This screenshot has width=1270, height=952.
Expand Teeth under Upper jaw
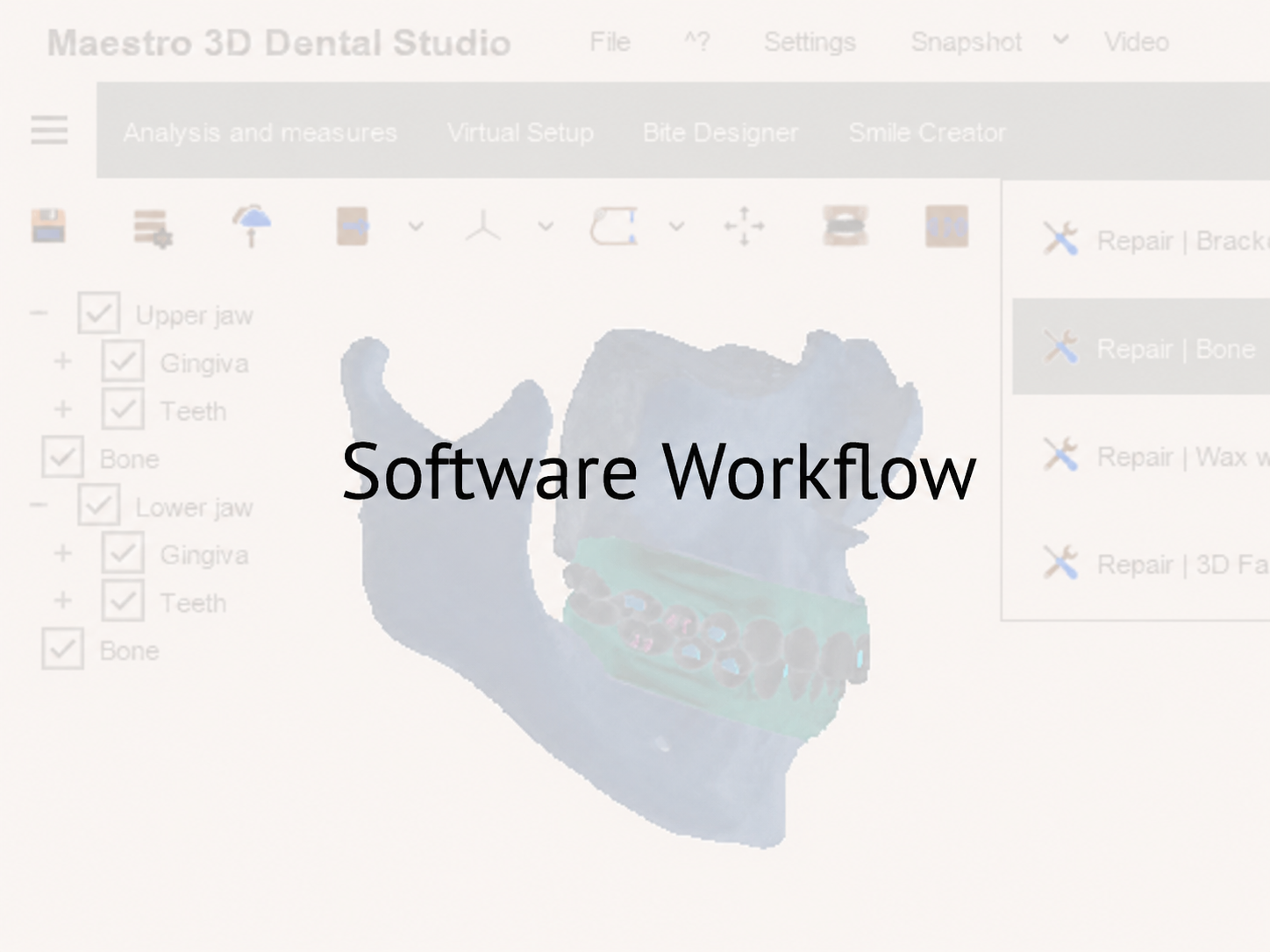point(62,409)
